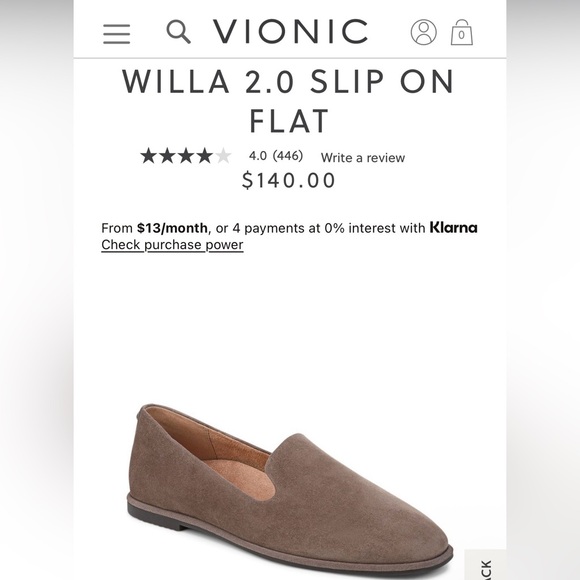
Task: Click the $140.00 price text
Action: tap(289, 180)
